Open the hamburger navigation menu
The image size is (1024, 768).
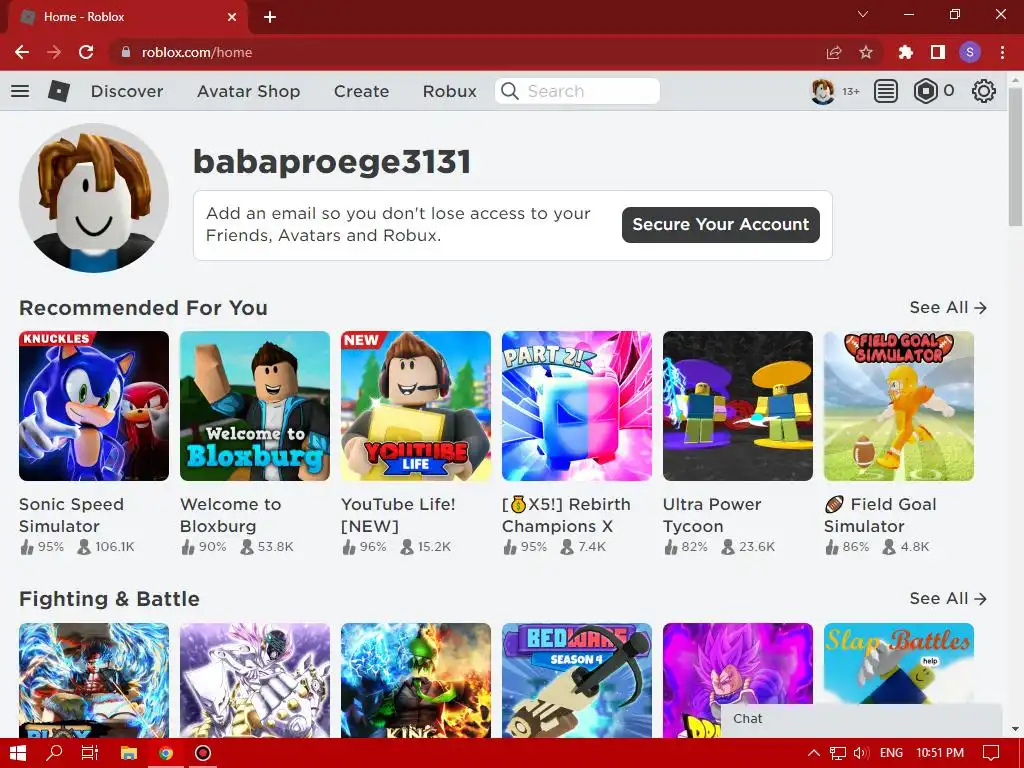tap(20, 91)
